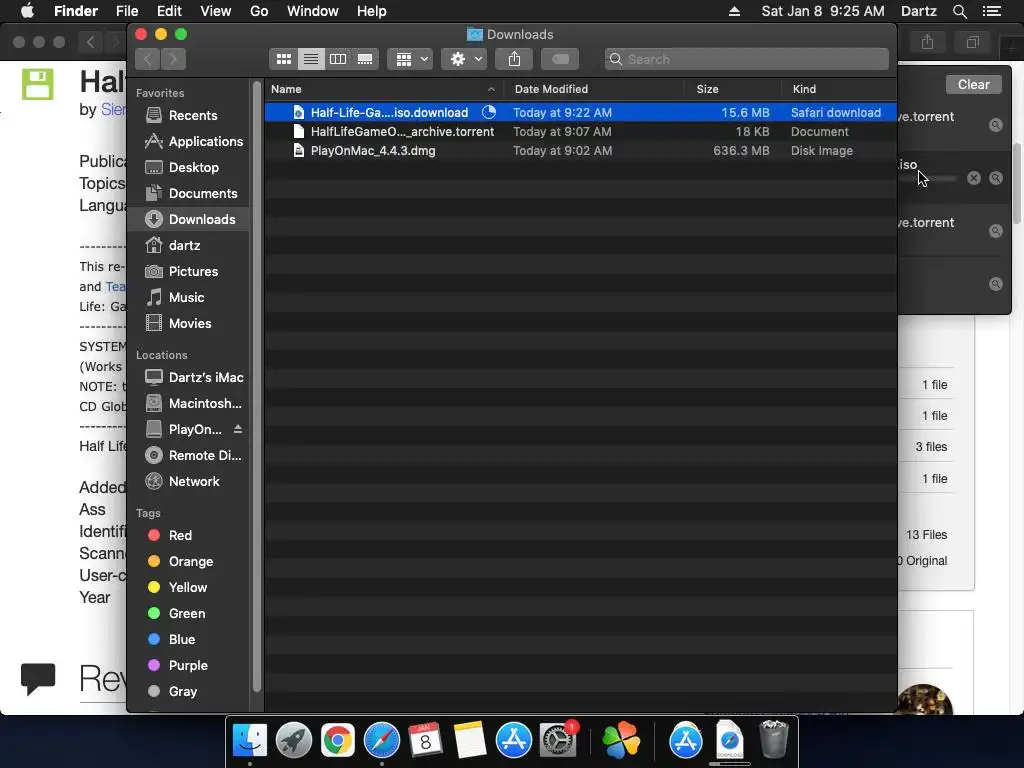Open the View menu
This screenshot has height=768, width=1024.
click(216, 11)
